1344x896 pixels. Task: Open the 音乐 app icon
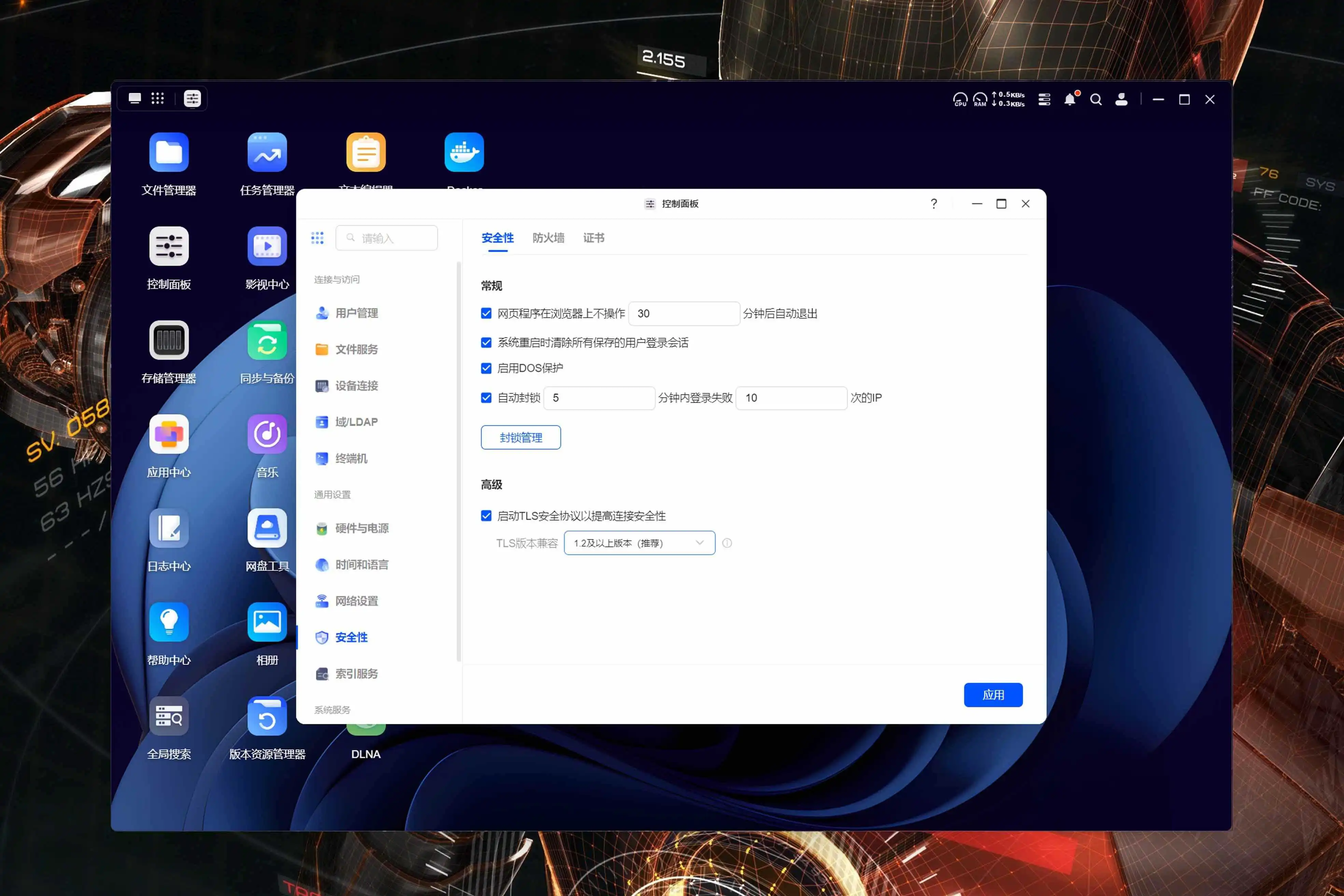pos(267,434)
